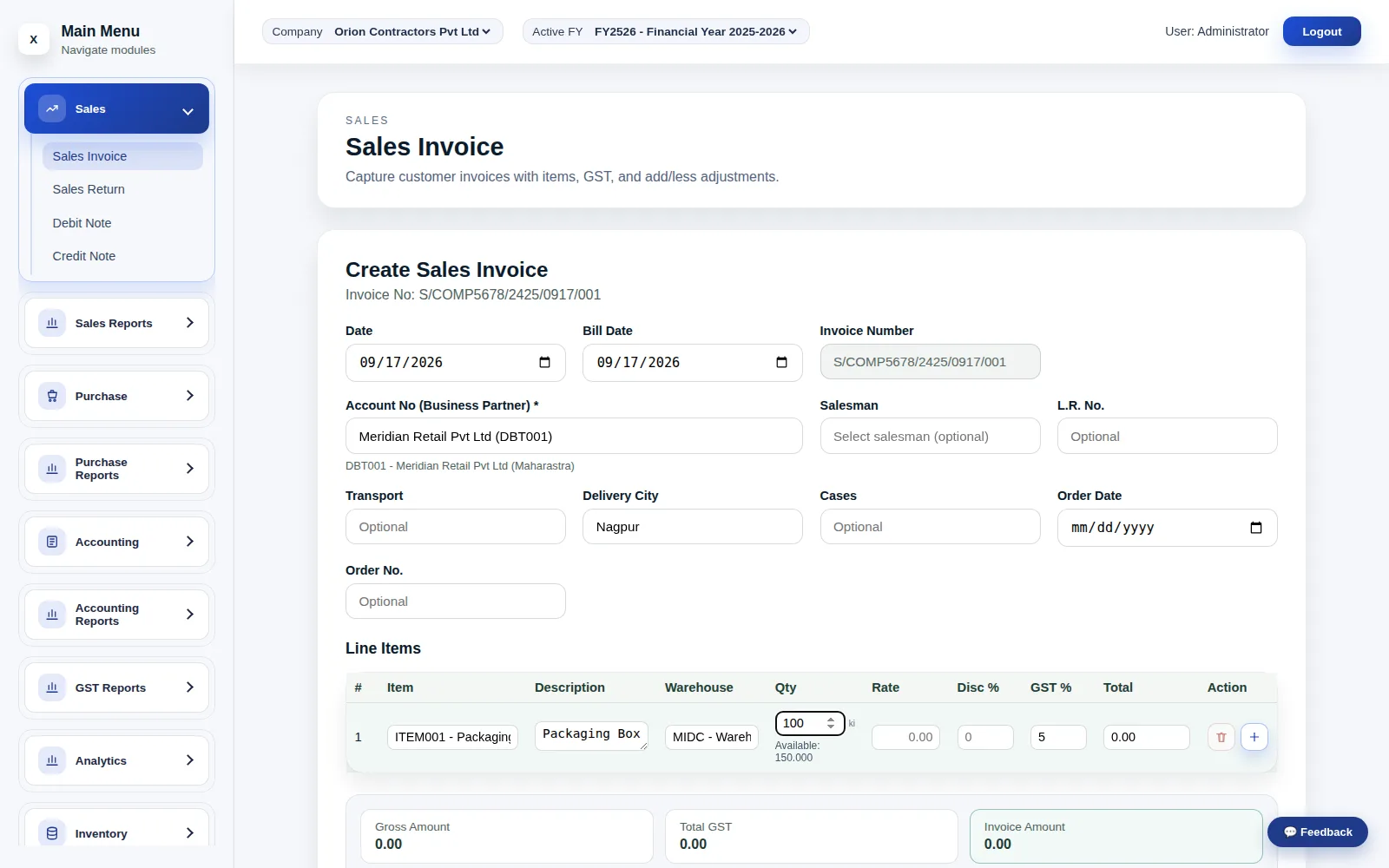Image resolution: width=1389 pixels, height=868 pixels.
Task: Click the Disc % field
Action: coord(985,737)
